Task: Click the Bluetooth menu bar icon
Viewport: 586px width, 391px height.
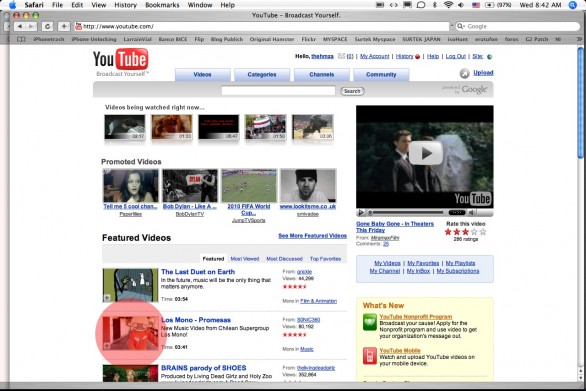Action: coord(435,5)
